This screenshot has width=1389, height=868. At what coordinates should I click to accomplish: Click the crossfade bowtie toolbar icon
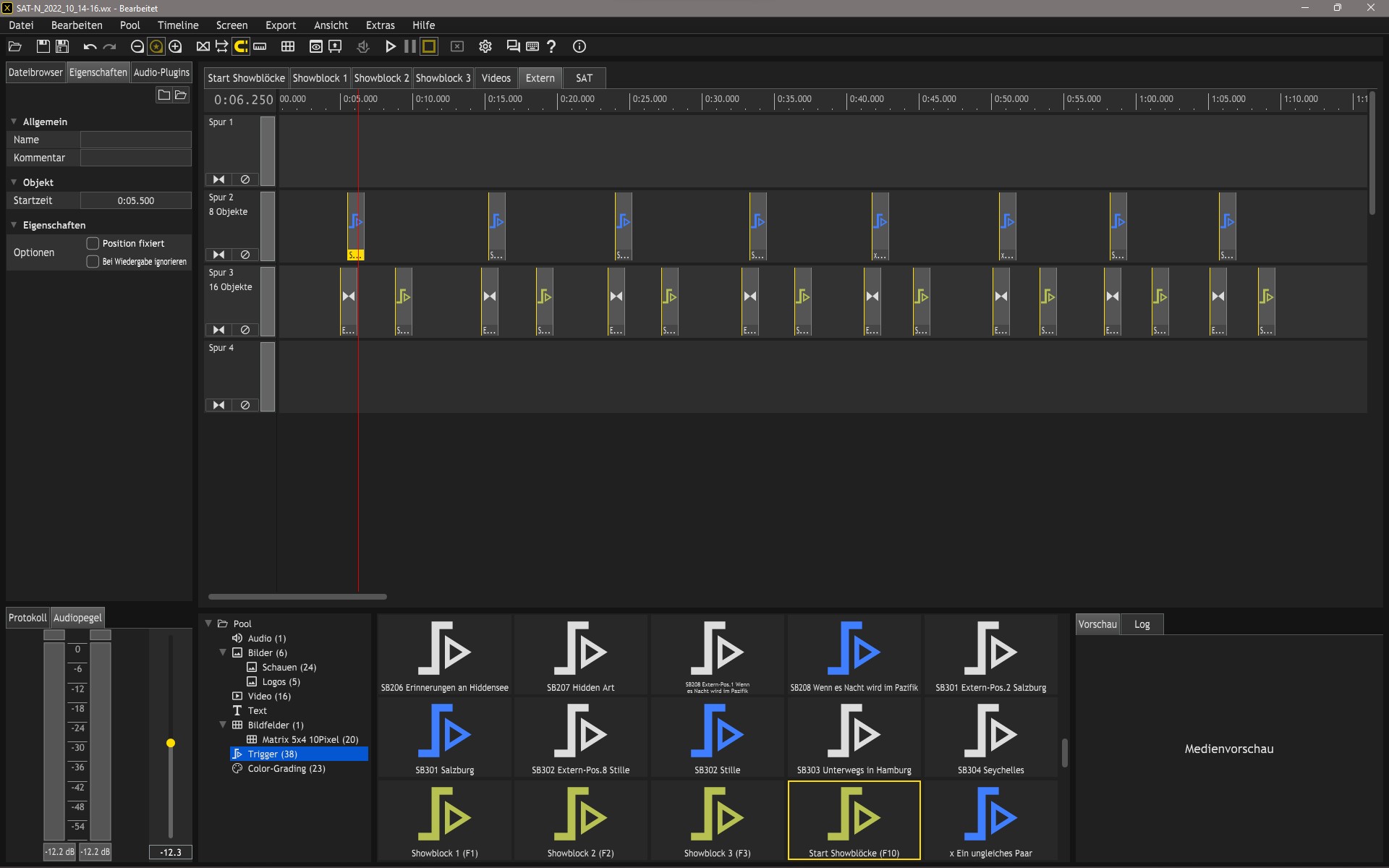click(x=203, y=46)
